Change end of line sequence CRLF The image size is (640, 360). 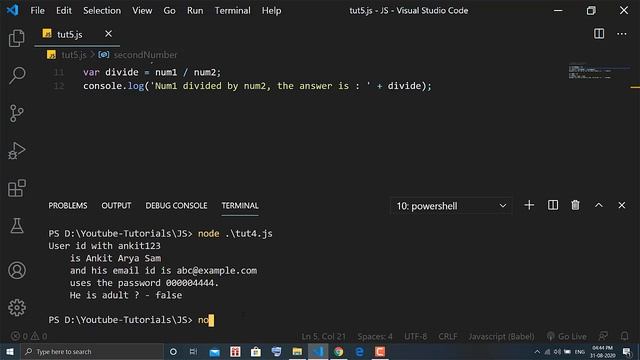pyautogui.click(x=448, y=336)
